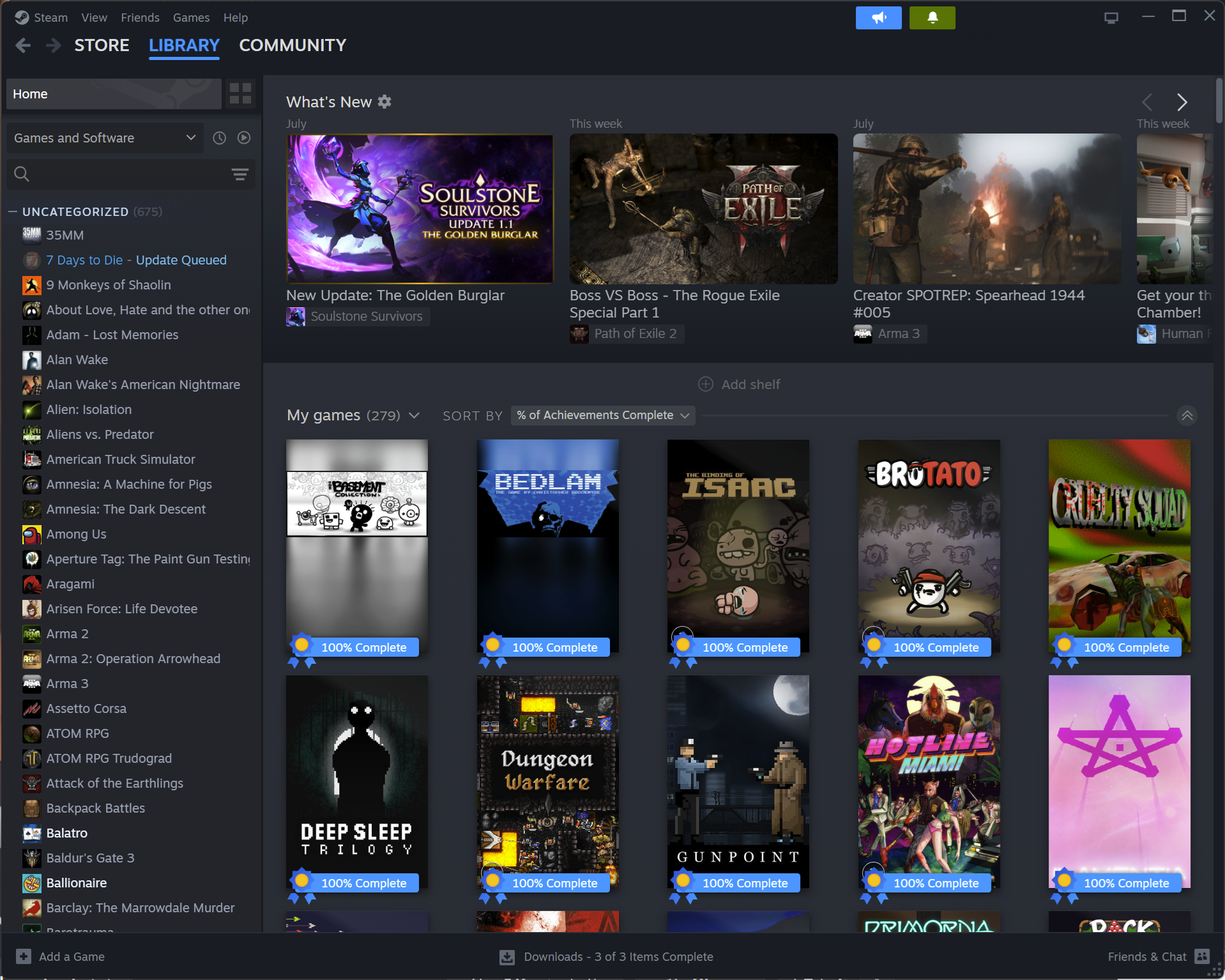Open the My games shelf dropdown
The width and height of the screenshot is (1225, 980).
pos(414,416)
